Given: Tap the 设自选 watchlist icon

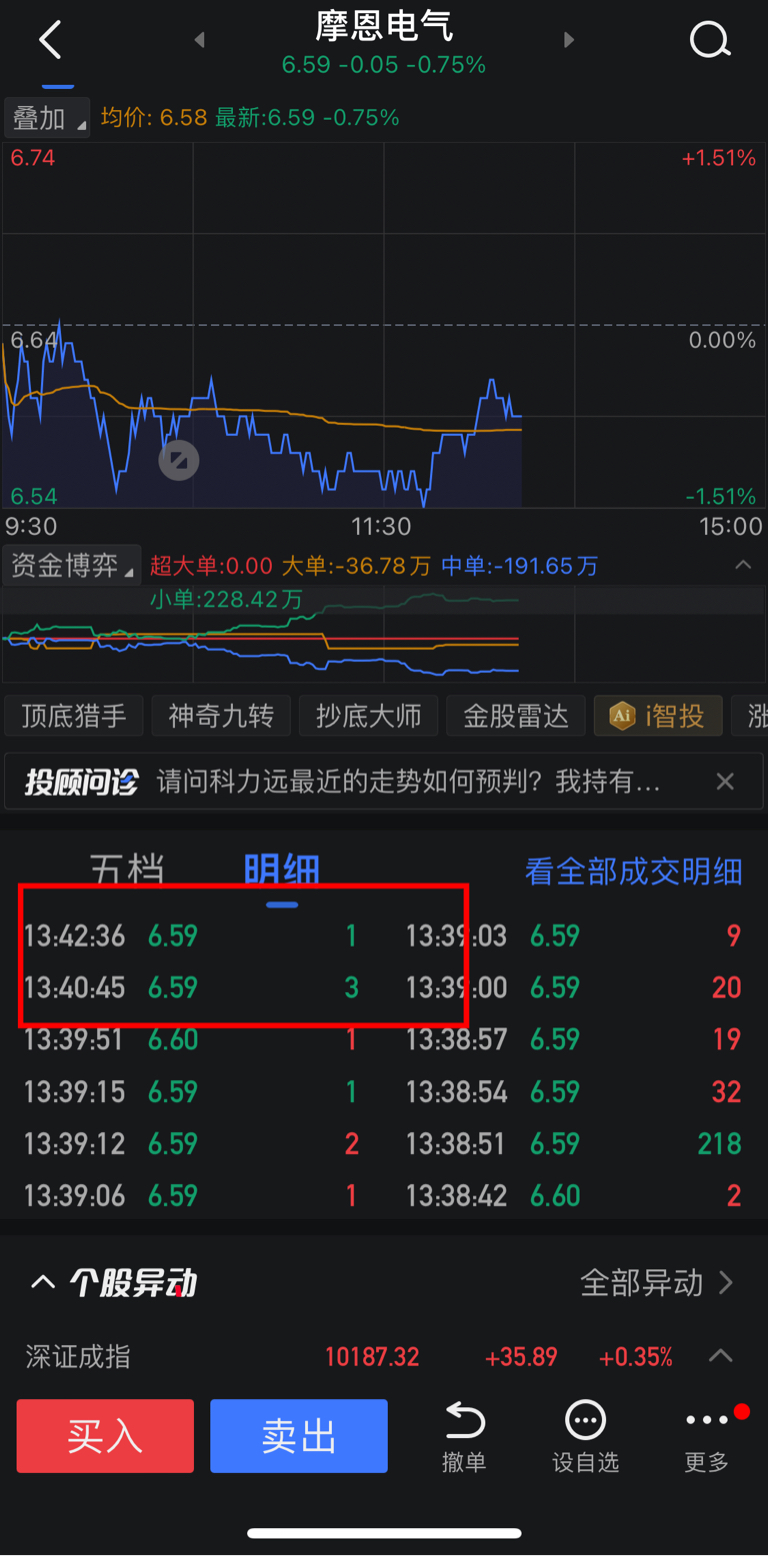Looking at the screenshot, I should point(586,1420).
